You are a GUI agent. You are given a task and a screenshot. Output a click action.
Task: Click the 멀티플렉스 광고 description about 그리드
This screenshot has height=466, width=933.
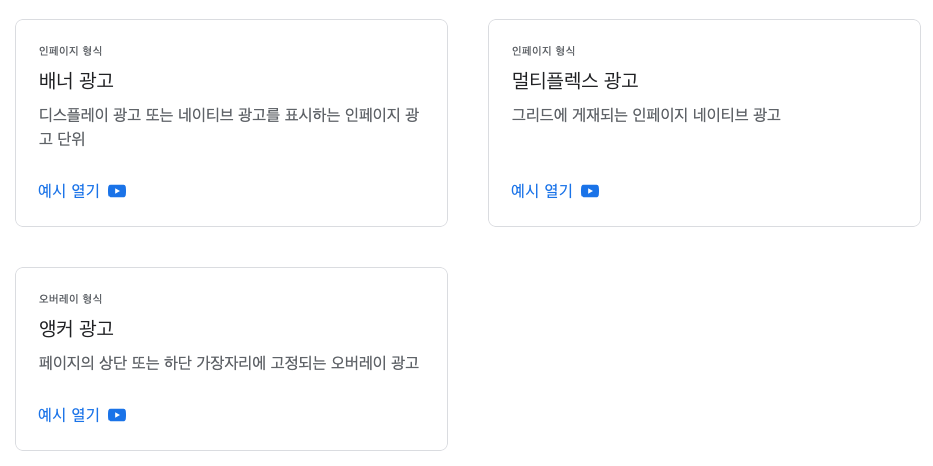tap(645, 115)
